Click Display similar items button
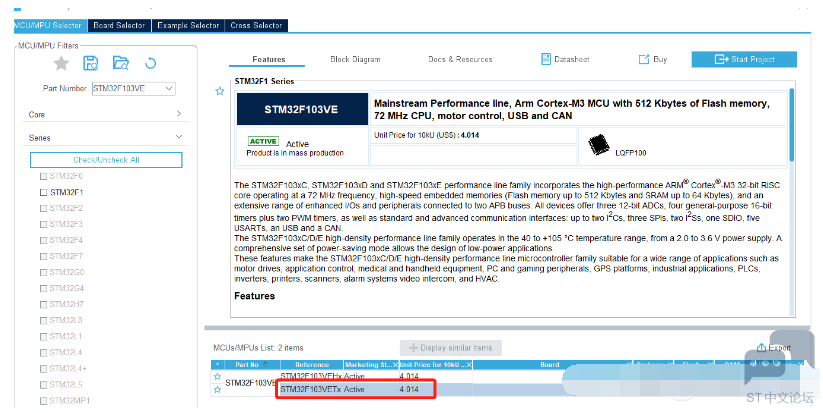This screenshot has width=823, height=413. [x=450, y=348]
